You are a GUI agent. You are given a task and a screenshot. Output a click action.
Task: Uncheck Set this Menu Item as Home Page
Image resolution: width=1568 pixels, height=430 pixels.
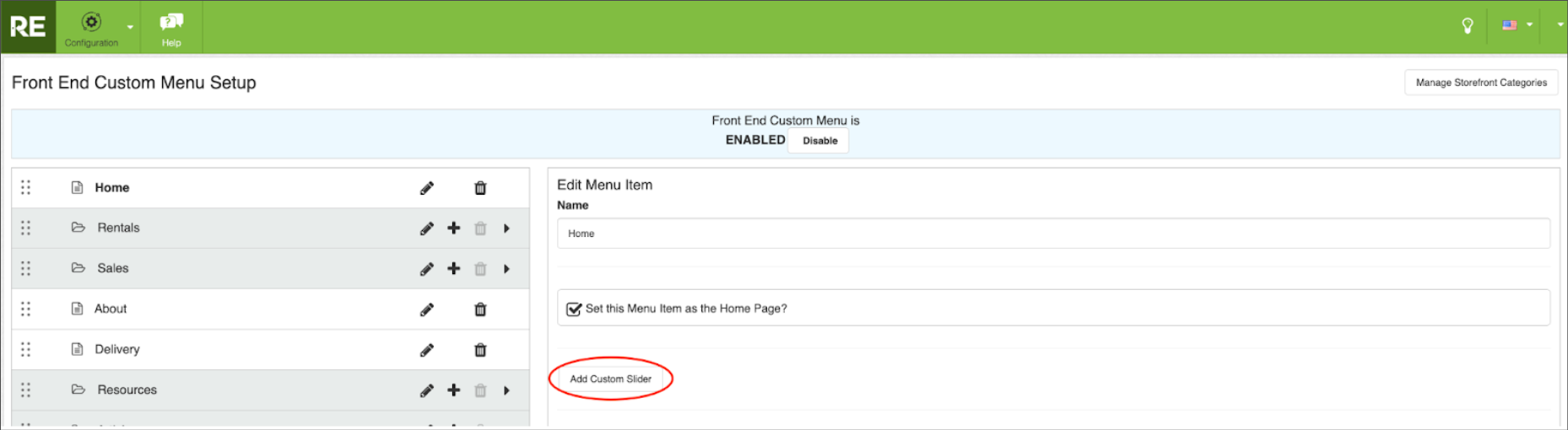[x=574, y=309]
